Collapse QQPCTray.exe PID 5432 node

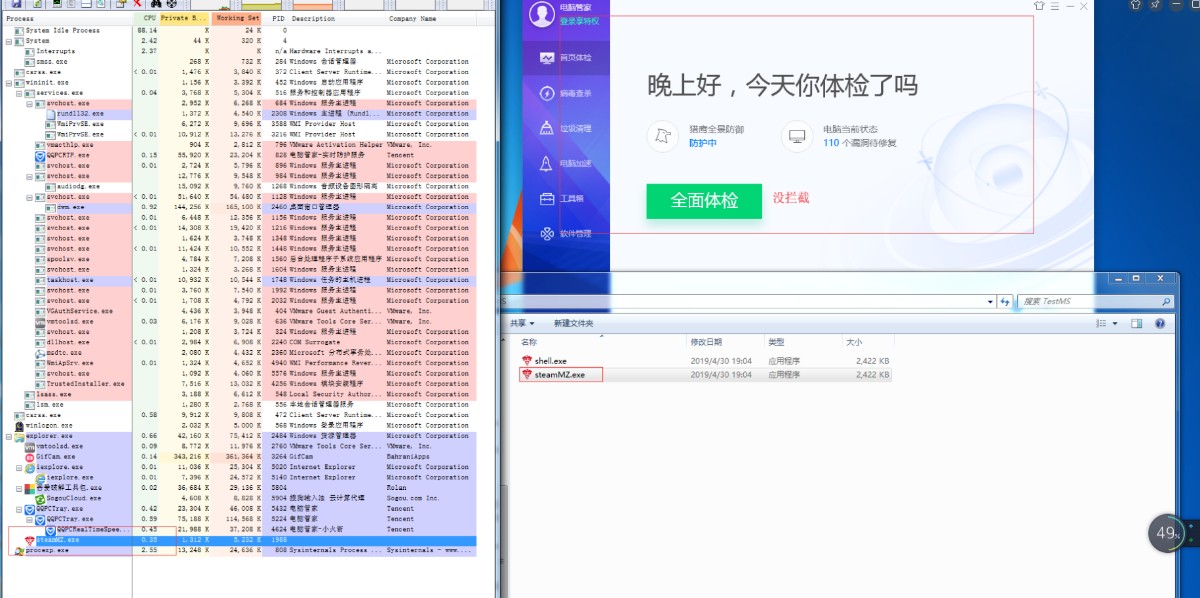(19, 510)
